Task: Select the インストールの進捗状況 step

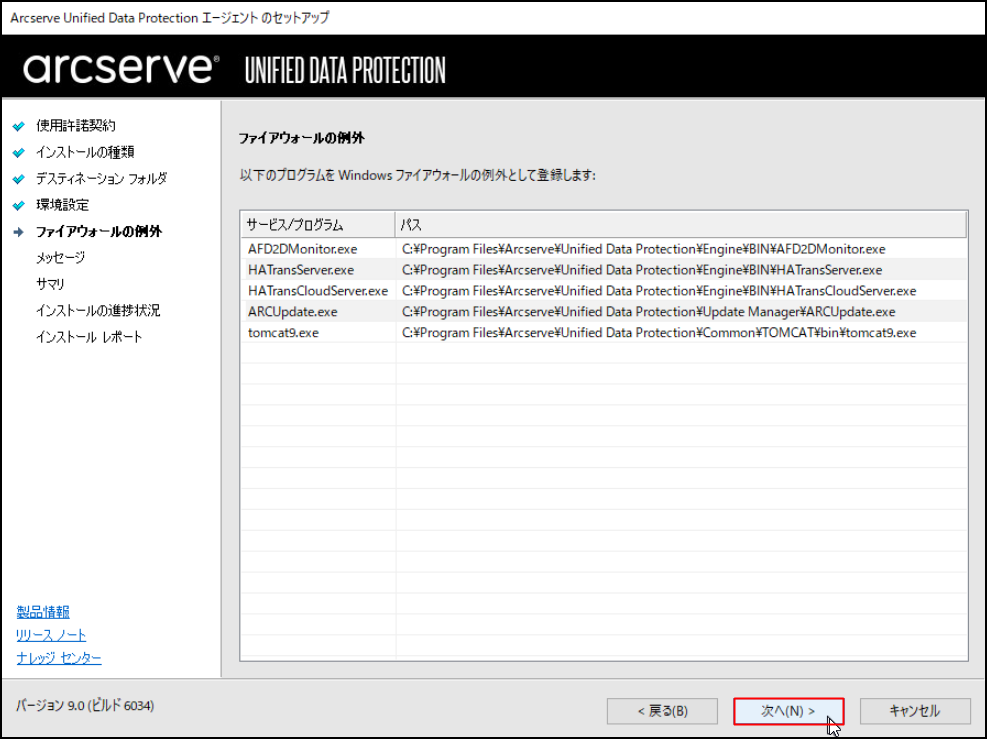Action: [x=98, y=310]
